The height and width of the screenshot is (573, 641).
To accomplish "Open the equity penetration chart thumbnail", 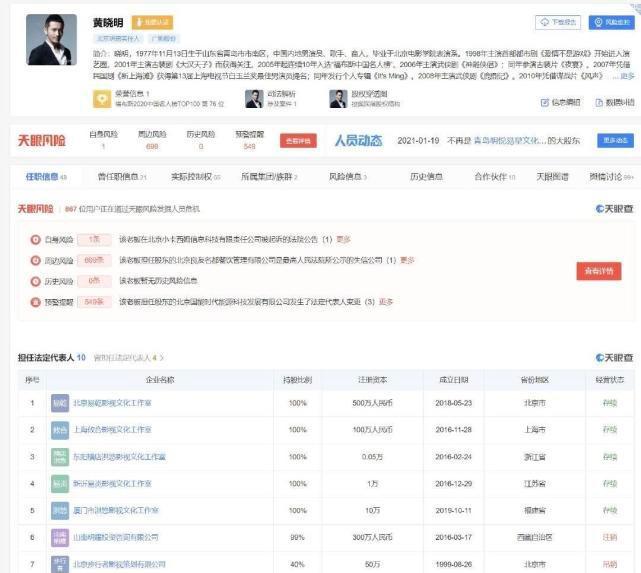I will point(338,99).
